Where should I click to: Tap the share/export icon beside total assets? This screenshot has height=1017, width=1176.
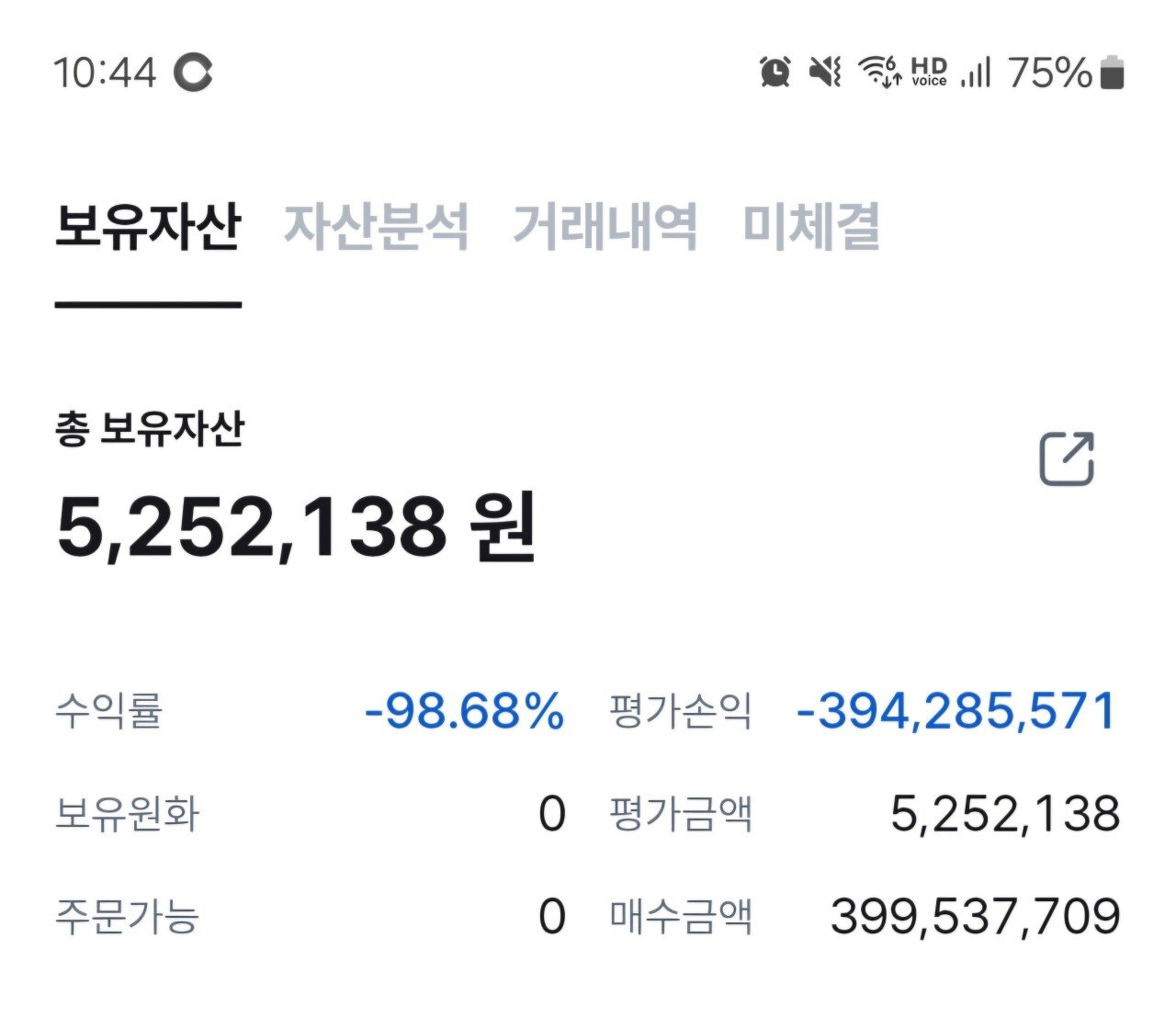1067,458
